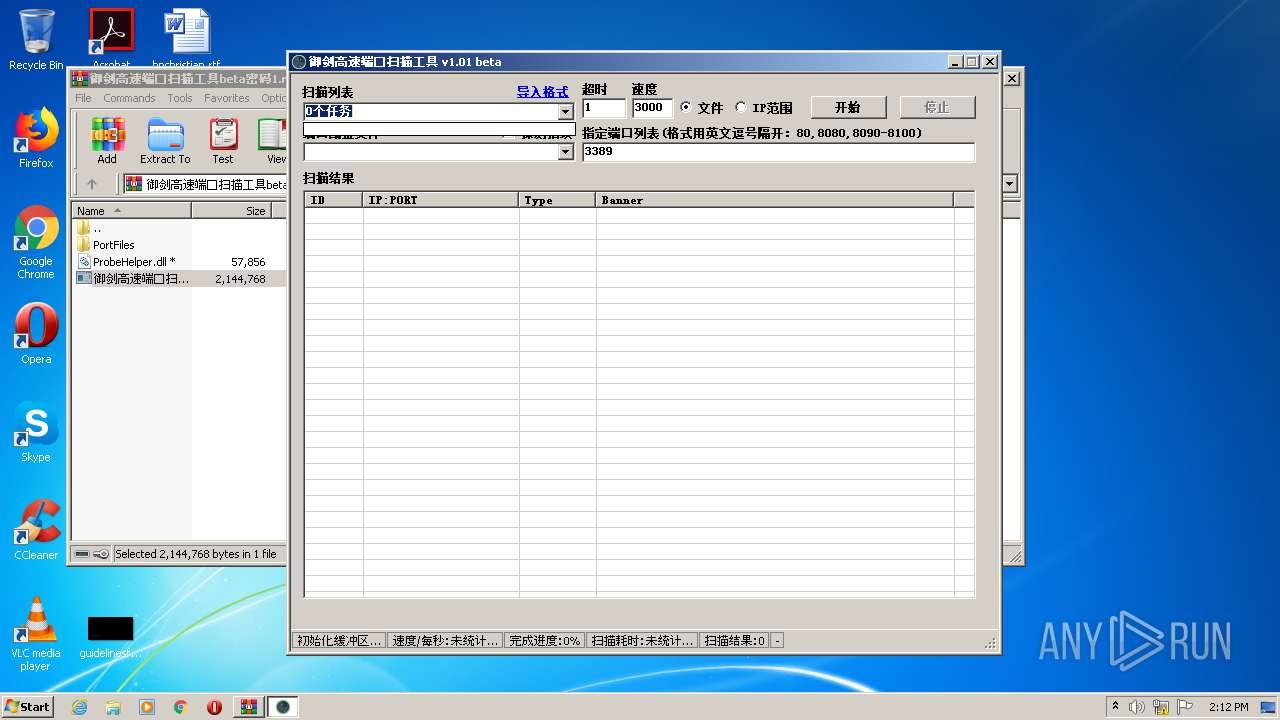Click the WinRAR Extract To icon

(x=165, y=141)
